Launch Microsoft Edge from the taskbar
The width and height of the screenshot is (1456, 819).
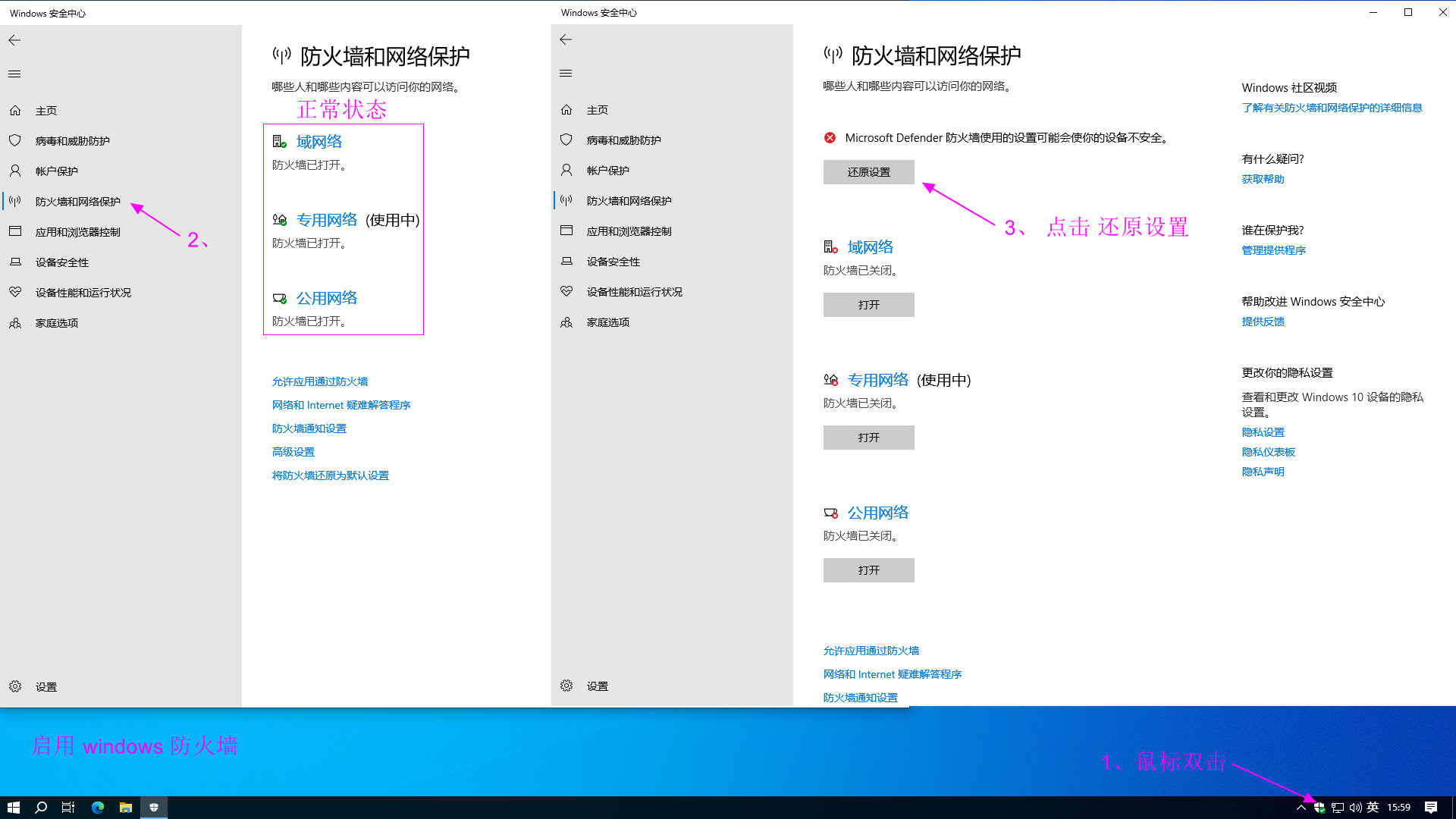97,808
